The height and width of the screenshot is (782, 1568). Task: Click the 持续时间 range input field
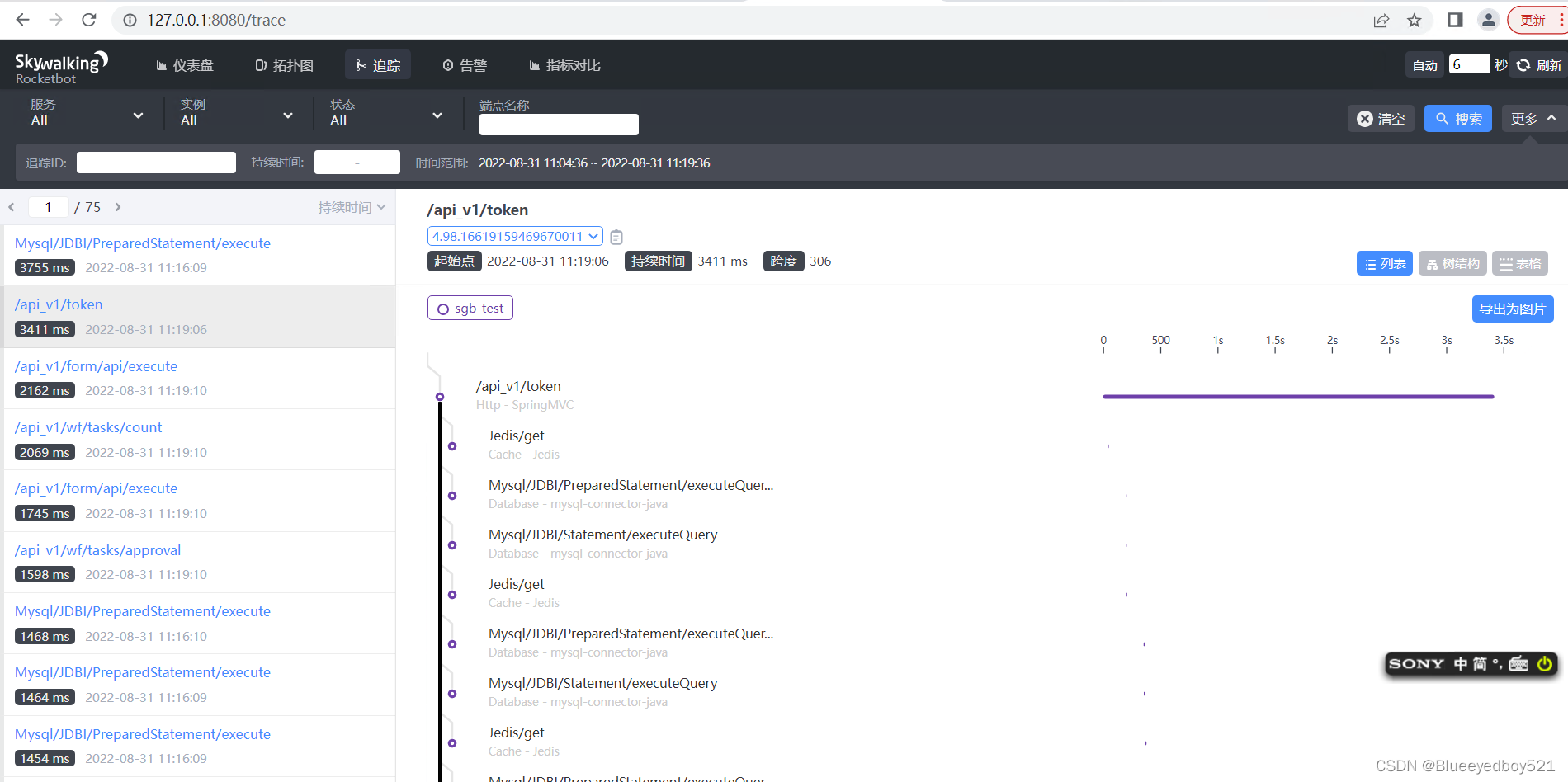click(357, 163)
